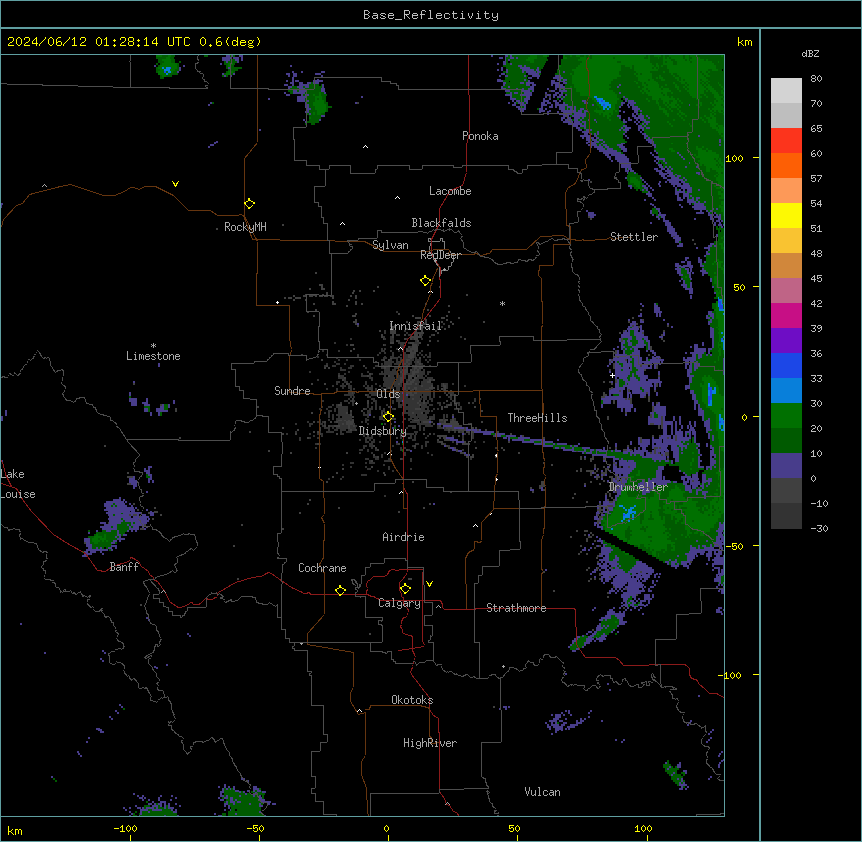Click the Sylvan label

(x=390, y=245)
